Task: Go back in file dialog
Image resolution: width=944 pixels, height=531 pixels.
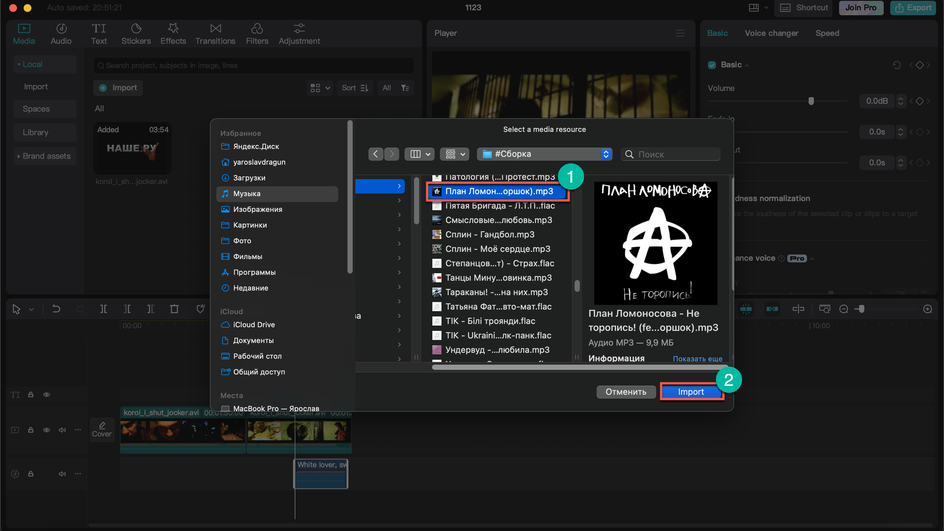Action: point(376,154)
